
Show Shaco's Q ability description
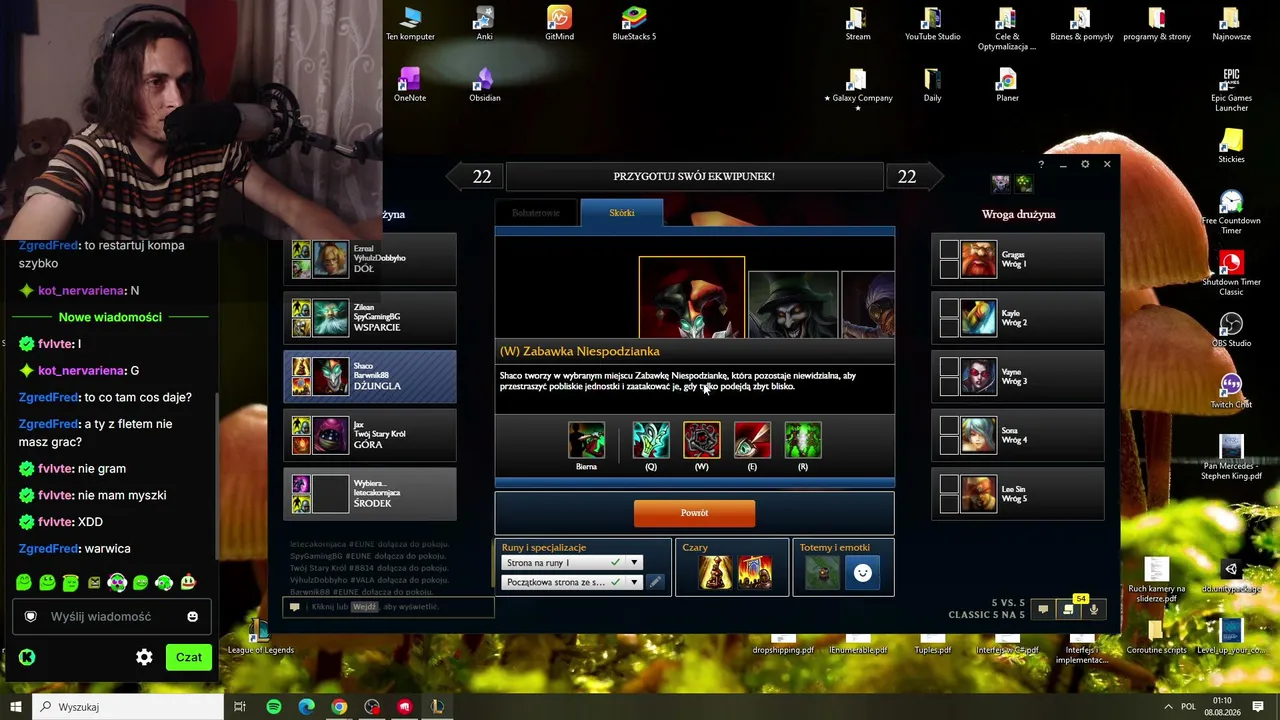click(651, 440)
